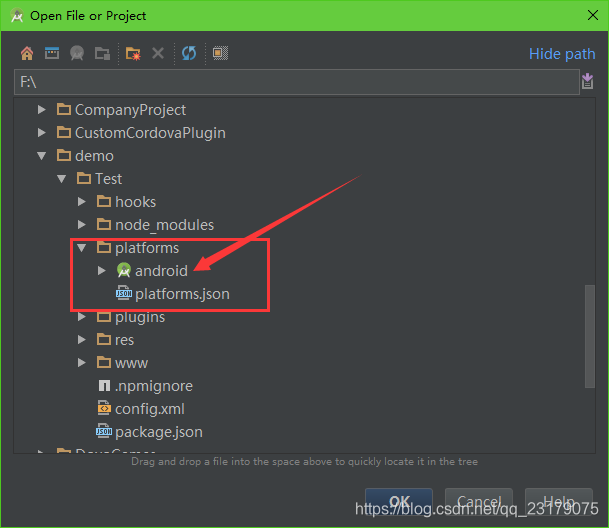Expand the node_modules folder

82,225
